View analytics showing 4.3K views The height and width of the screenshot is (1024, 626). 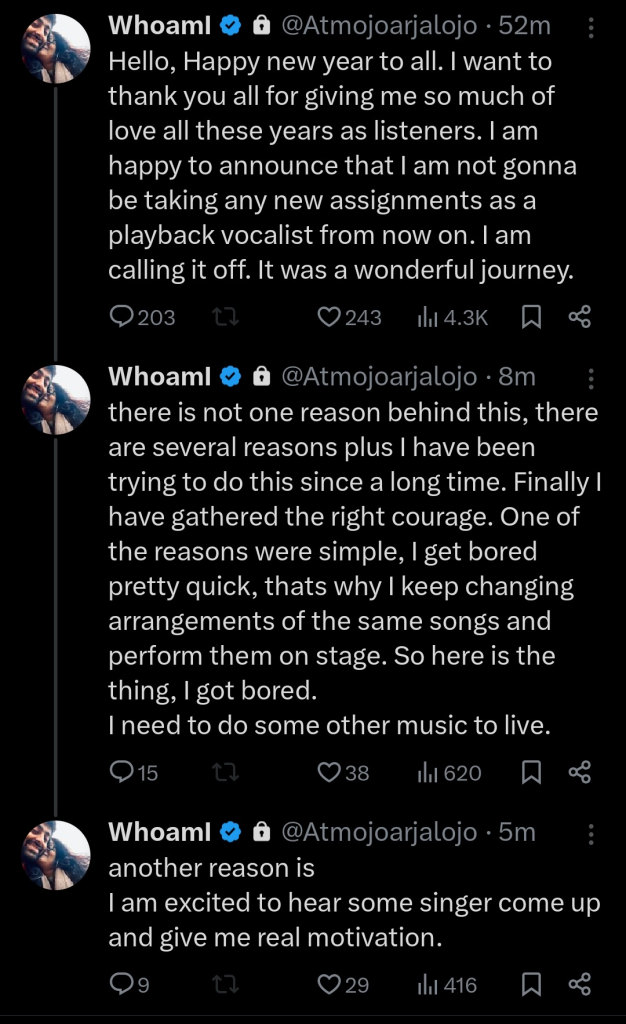point(452,317)
